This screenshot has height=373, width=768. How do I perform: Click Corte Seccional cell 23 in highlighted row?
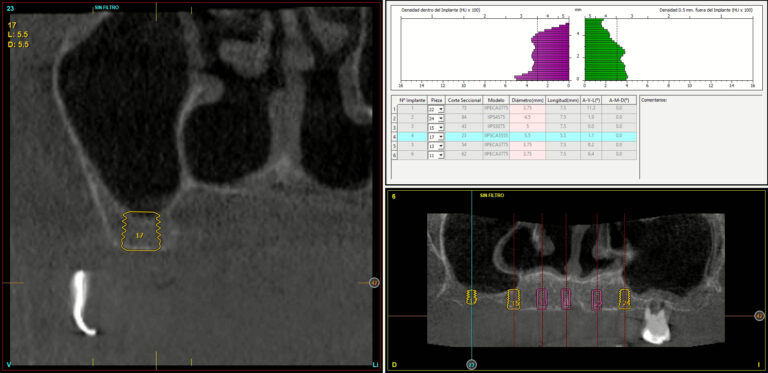[464, 137]
